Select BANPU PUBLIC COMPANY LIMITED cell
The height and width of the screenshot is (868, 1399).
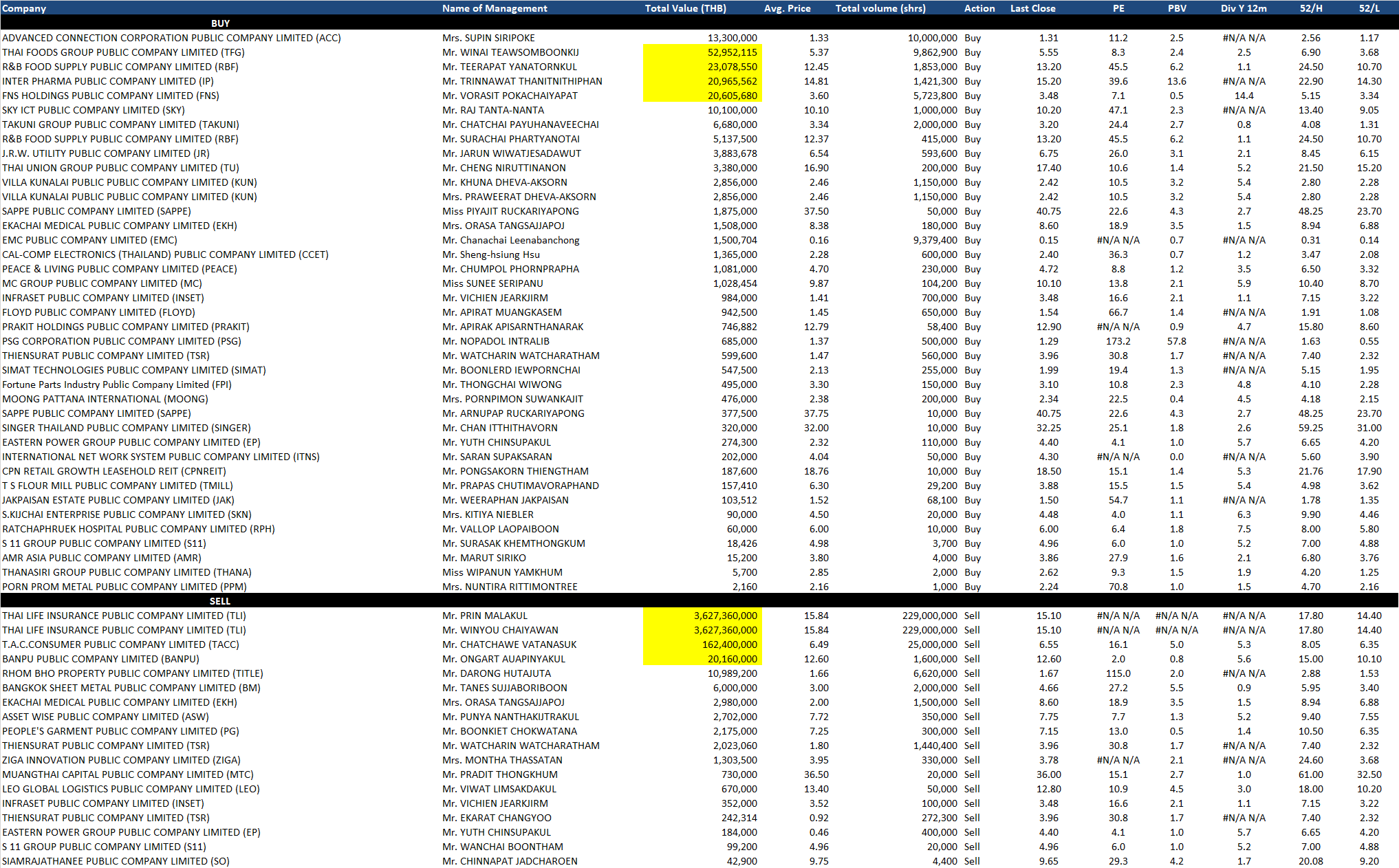100,659
